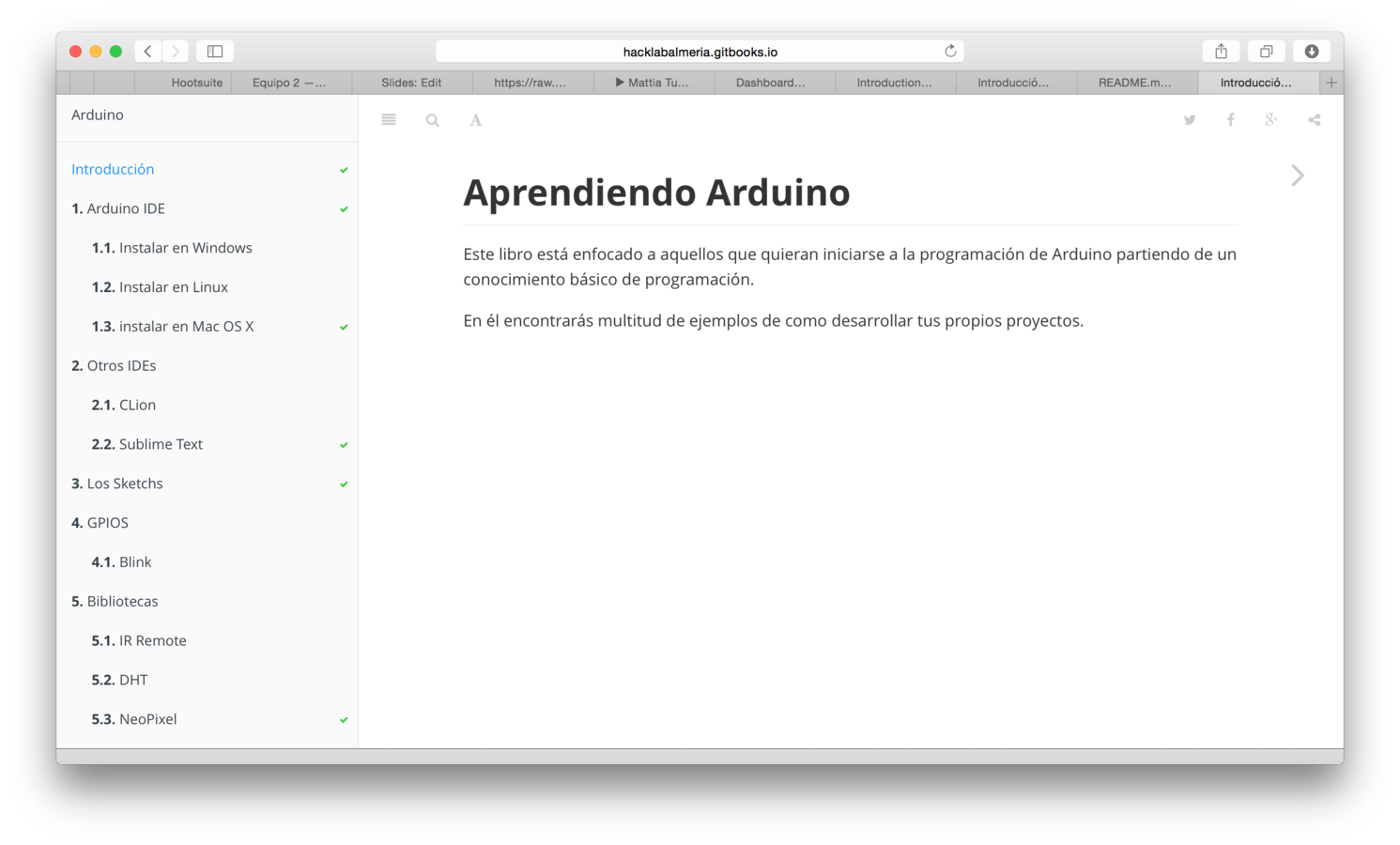Open section 5.2. DHT
1400x845 pixels.
coord(119,681)
